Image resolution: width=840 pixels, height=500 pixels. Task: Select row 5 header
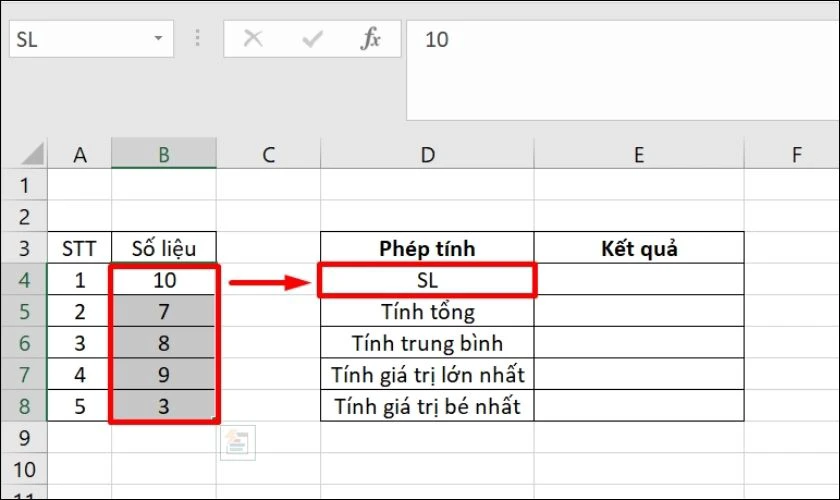click(x=24, y=311)
